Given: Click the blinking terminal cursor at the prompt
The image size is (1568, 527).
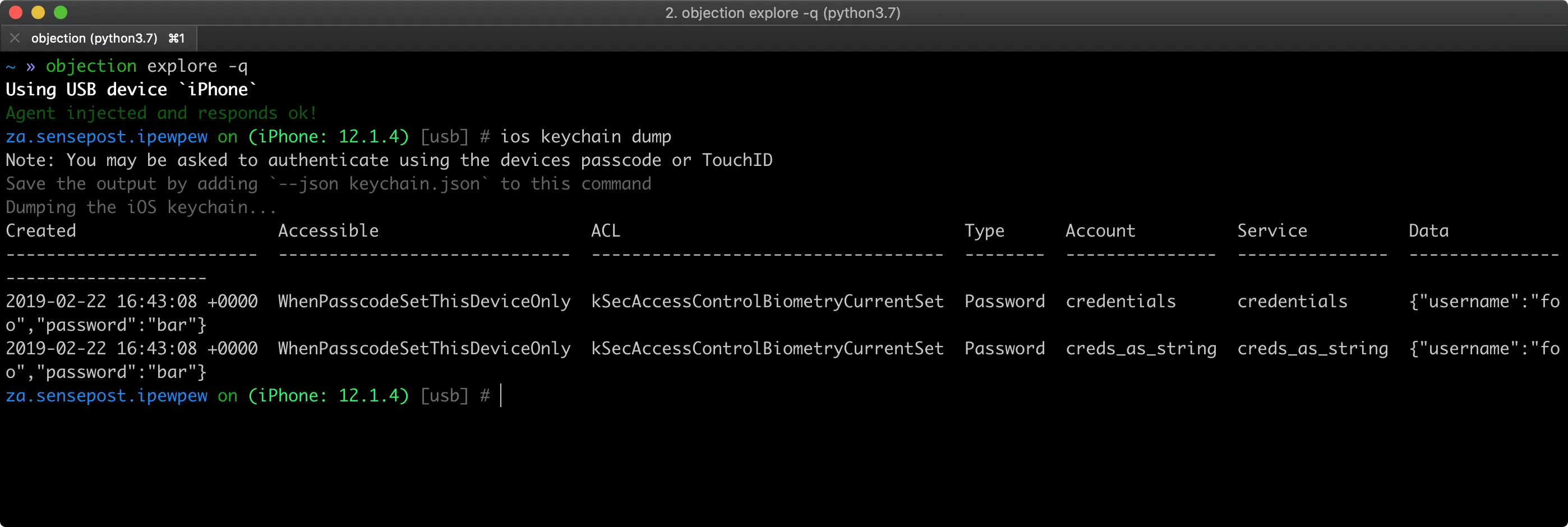Looking at the screenshot, I should [x=500, y=396].
